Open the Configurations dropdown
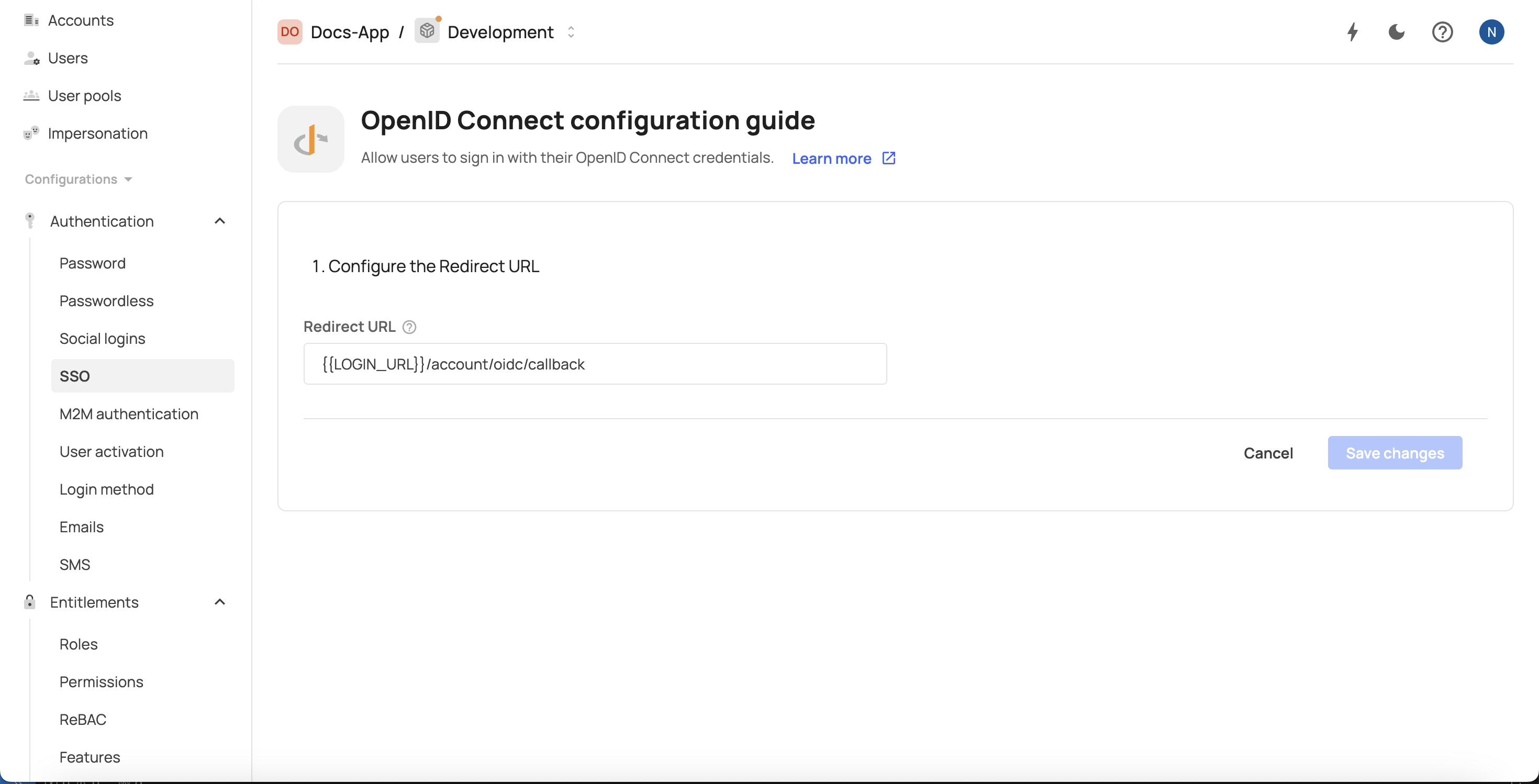The width and height of the screenshot is (1539, 784). click(77, 179)
